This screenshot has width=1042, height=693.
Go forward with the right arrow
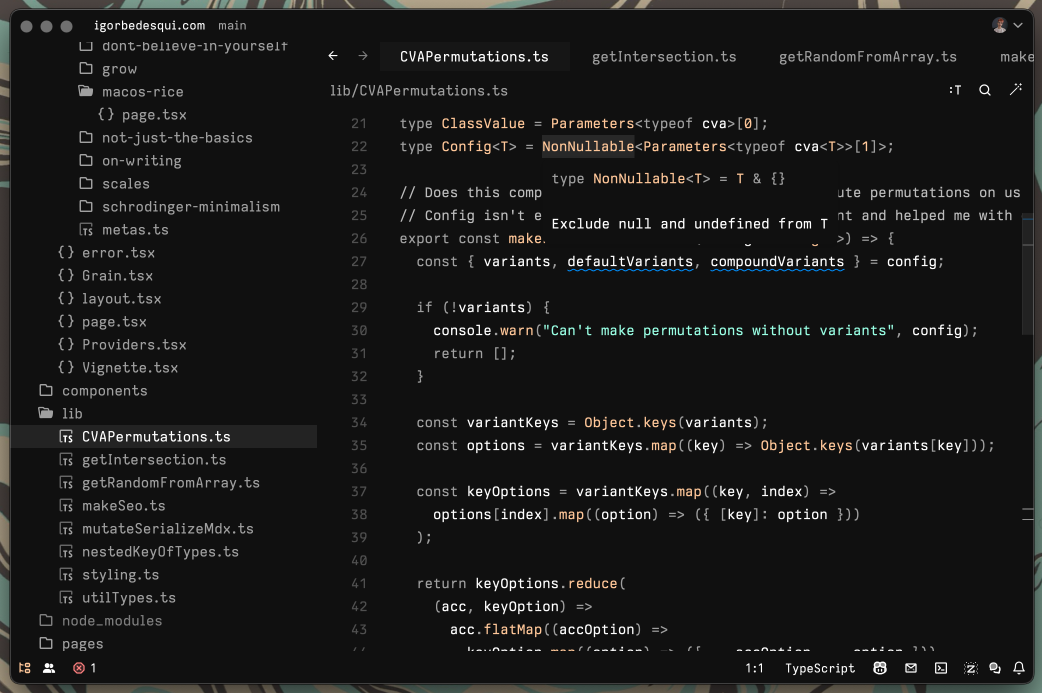[363, 56]
